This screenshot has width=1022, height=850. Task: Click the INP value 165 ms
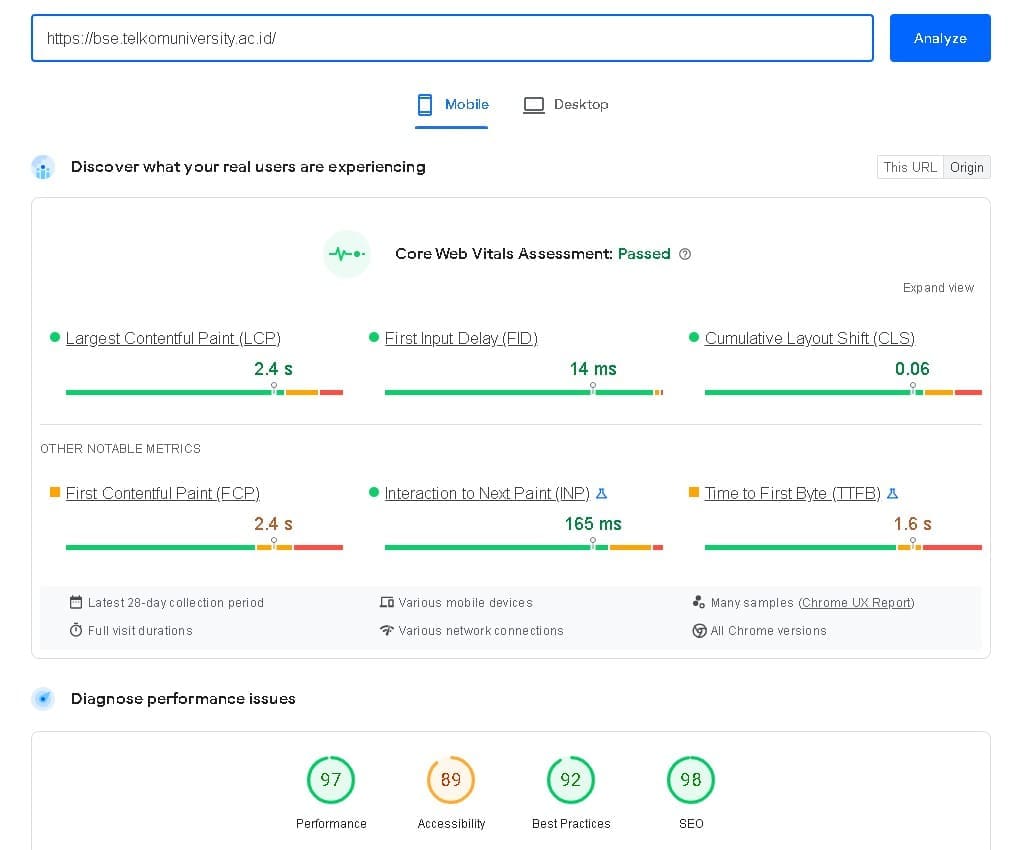coord(592,524)
